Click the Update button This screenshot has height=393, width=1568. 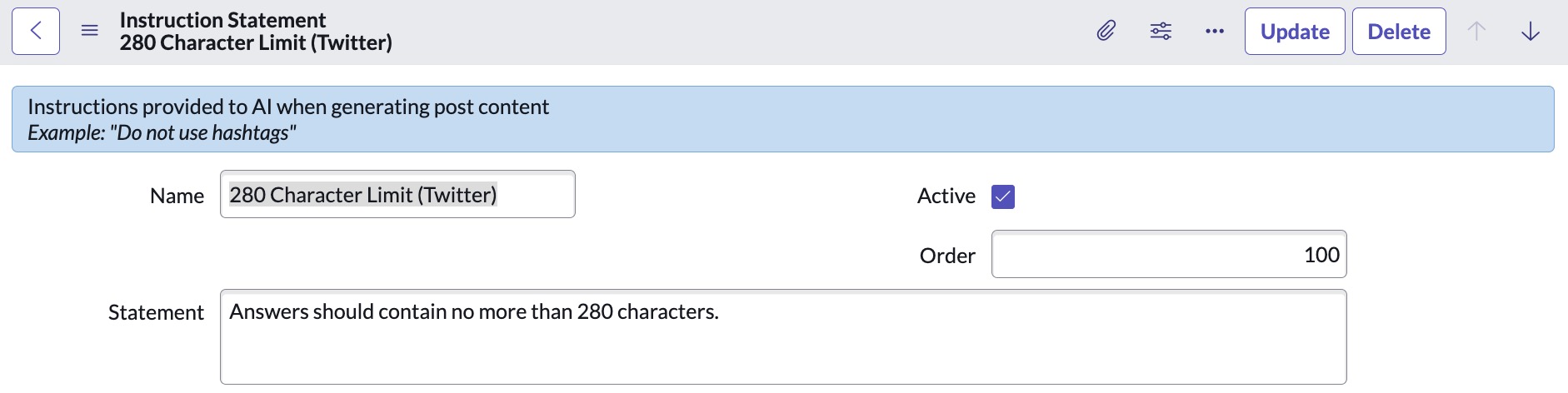[x=1295, y=32]
